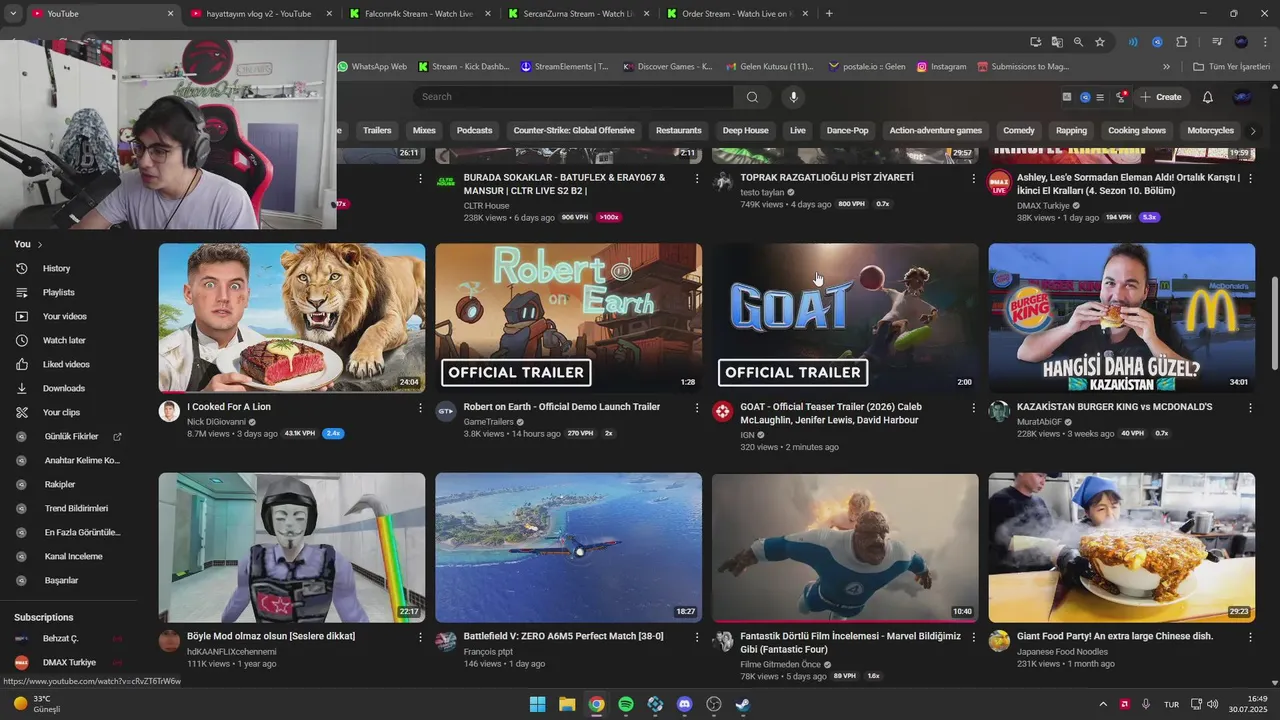The image size is (1280, 720).
Task: Click the trophy extension icon with red badge
Action: 1121,97
